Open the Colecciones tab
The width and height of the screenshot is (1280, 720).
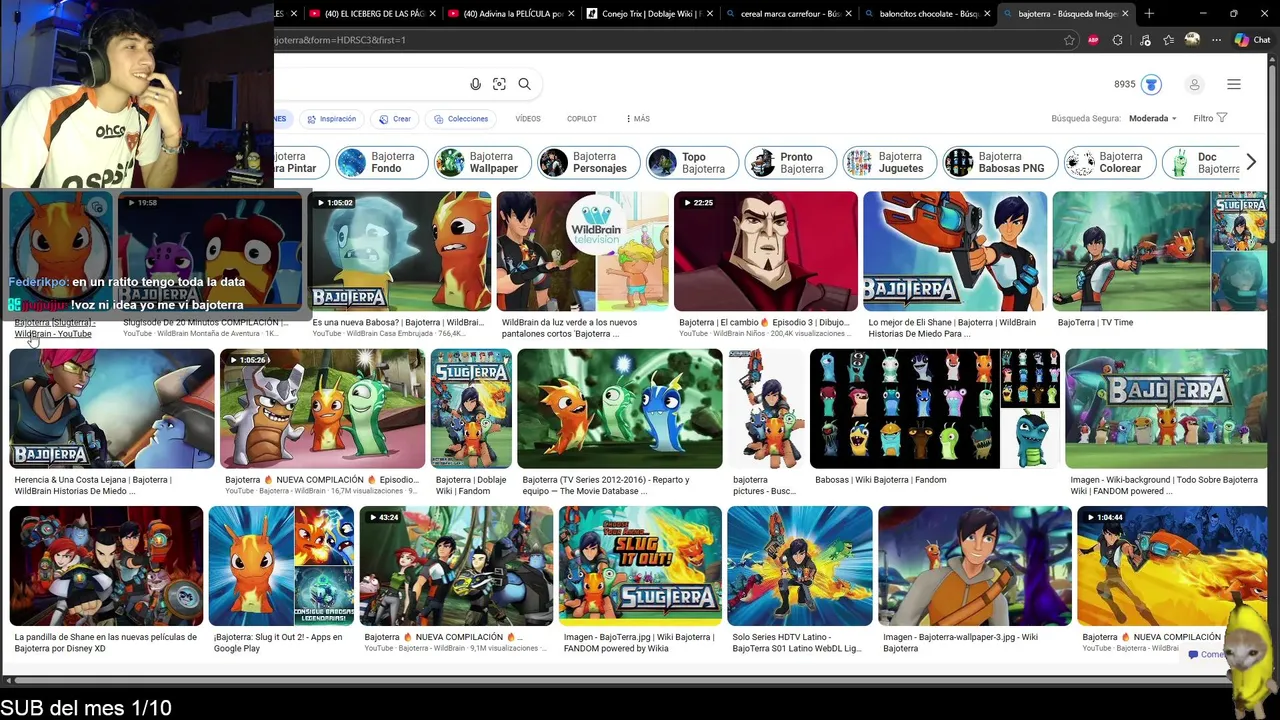point(461,119)
